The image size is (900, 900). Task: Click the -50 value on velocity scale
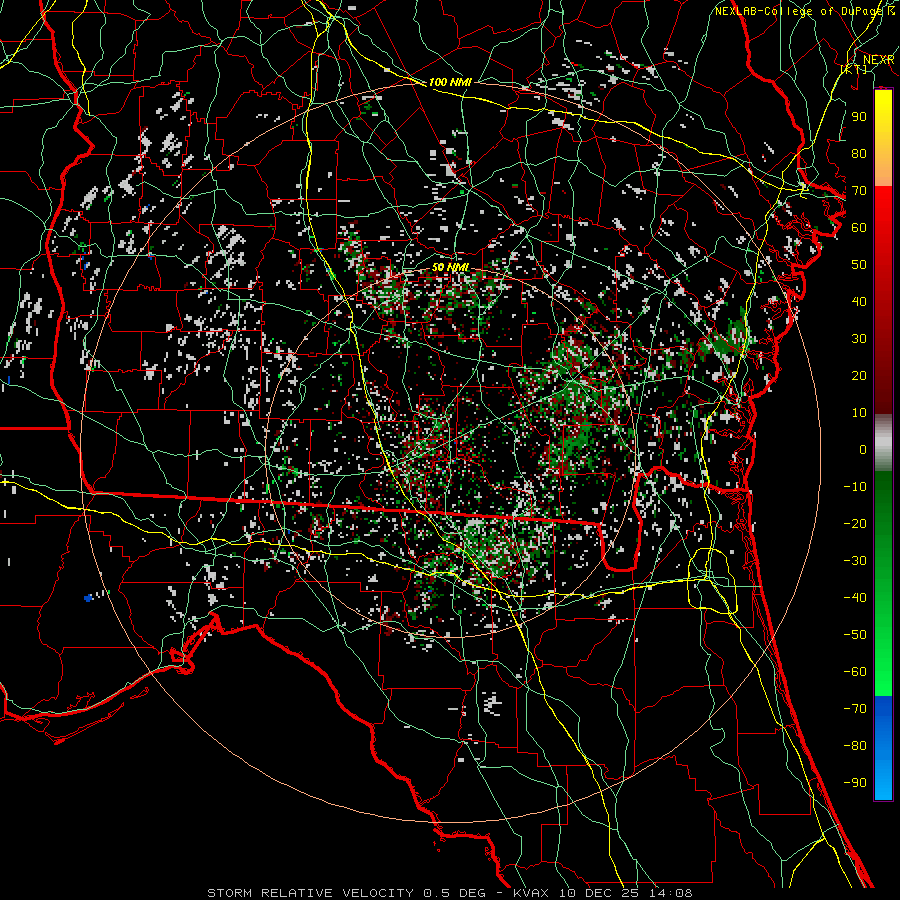pyautogui.click(x=855, y=635)
